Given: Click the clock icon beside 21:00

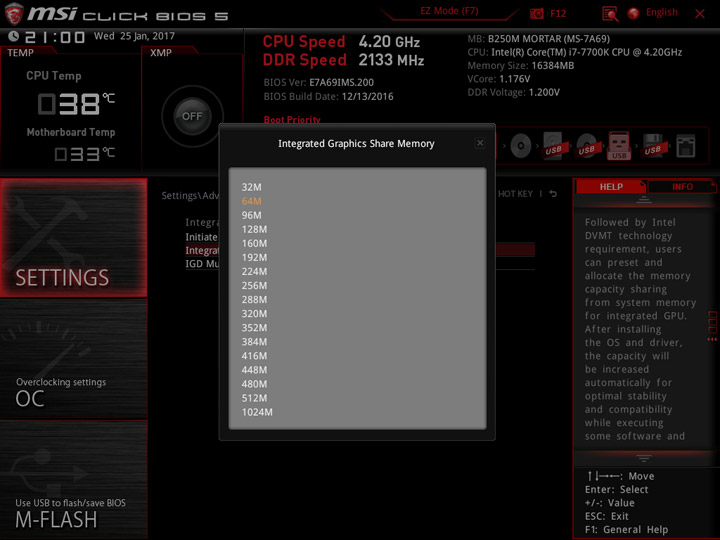Looking at the screenshot, I should tap(13, 36).
